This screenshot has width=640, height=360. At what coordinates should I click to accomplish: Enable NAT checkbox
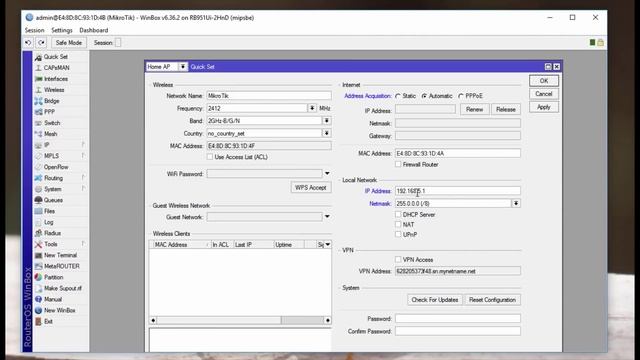(398, 224)
